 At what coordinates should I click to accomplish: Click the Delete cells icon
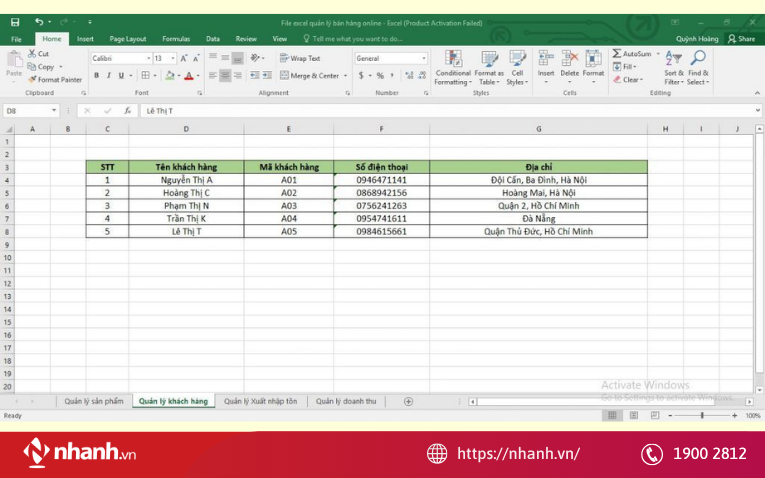click(569, 59)
